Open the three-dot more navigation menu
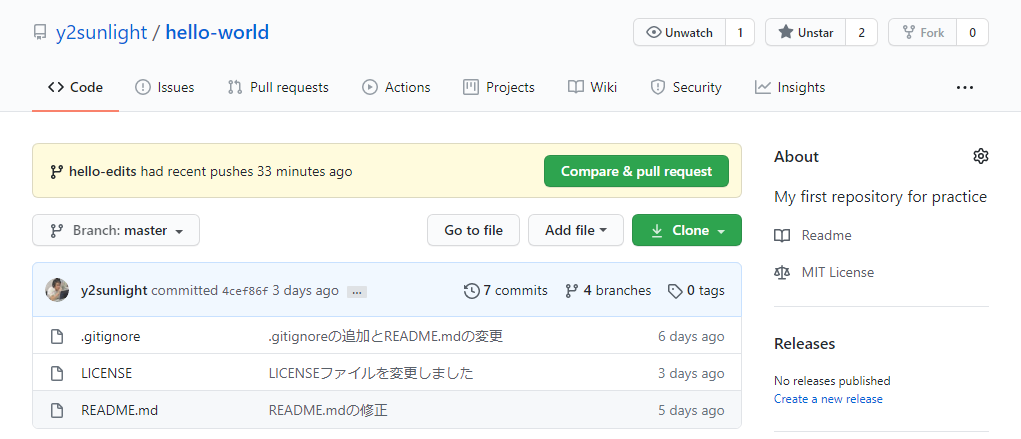The width and height of the screenshot is (1021, 439). coord(964,87)
